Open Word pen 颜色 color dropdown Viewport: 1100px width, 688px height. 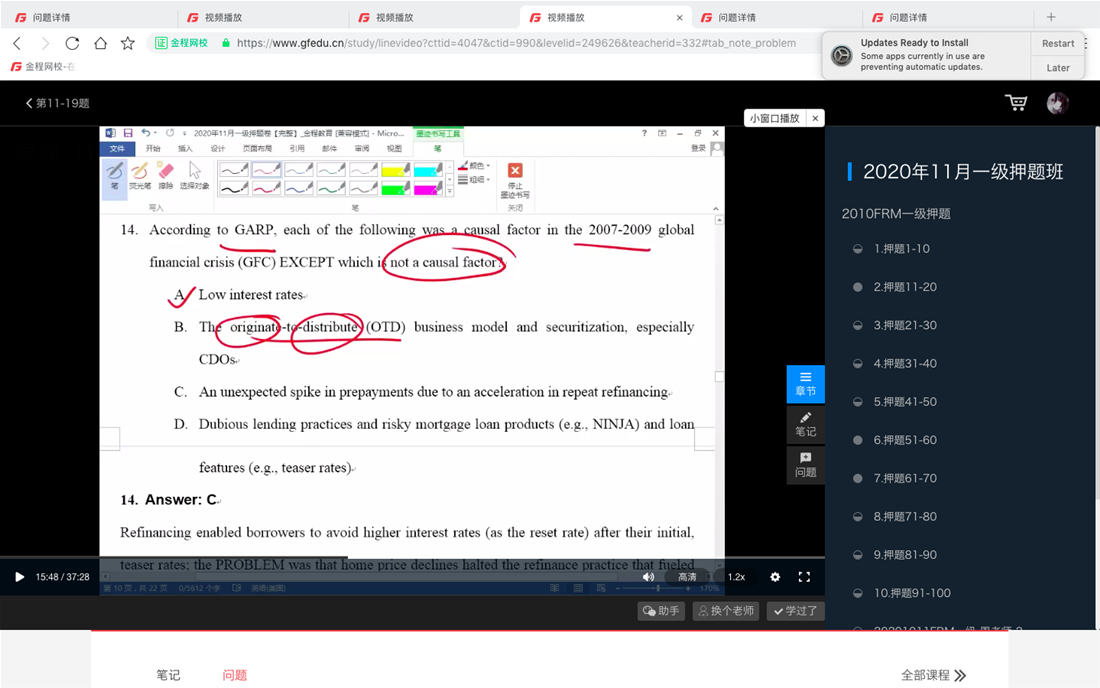(474, 166)
